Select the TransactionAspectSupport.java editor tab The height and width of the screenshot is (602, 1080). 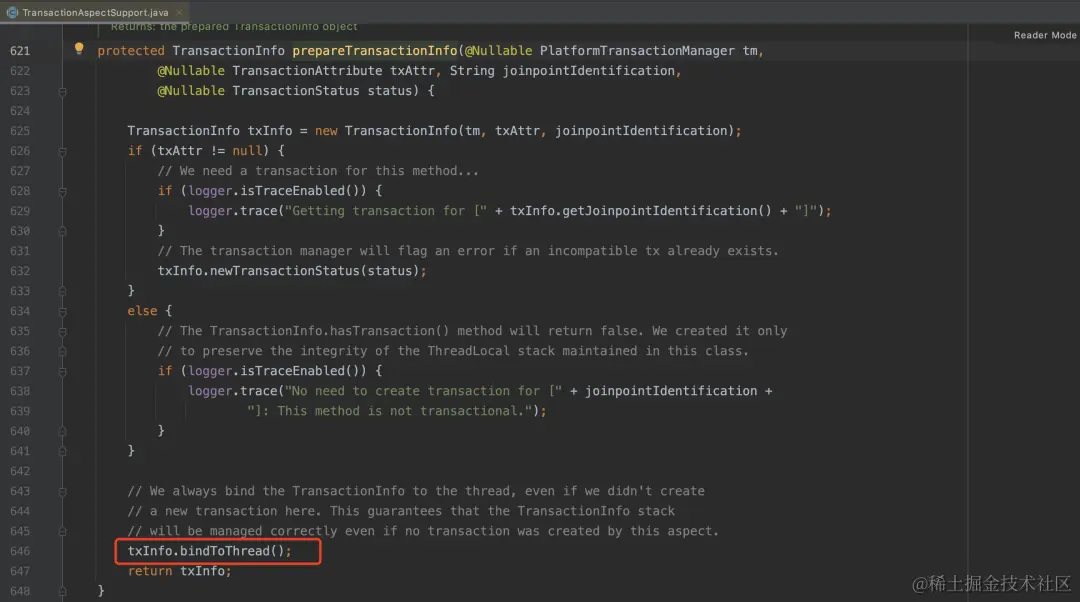pyautogui.click(x=95, y=12)
